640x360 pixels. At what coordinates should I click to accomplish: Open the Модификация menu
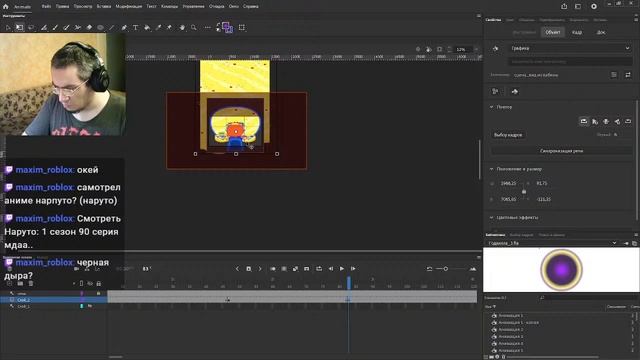pyautogui.click(x=129, y=7)
